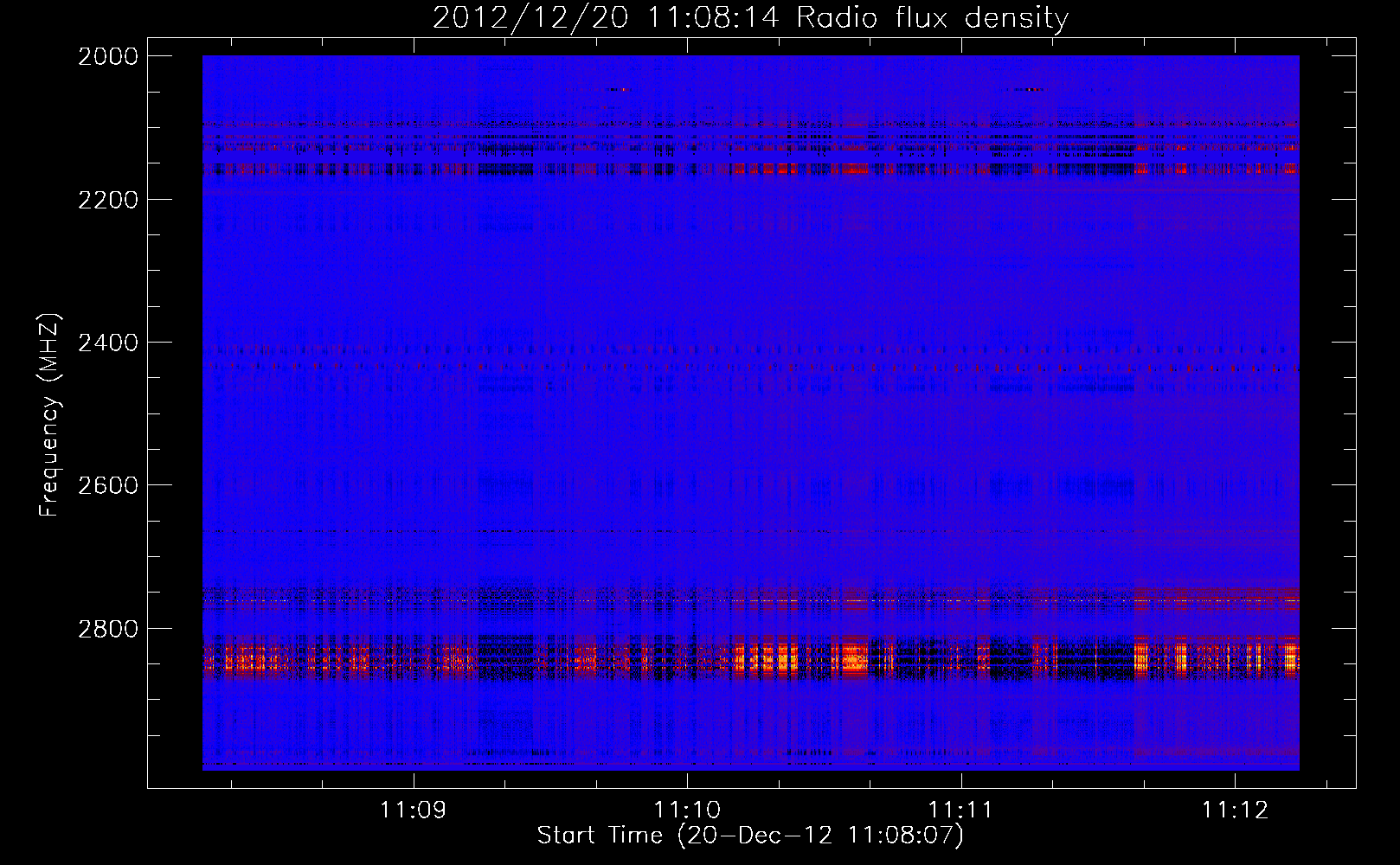Click the 11:10 time tick label
This screenshot has width=1400, height=865.
(x=687, y=810)
